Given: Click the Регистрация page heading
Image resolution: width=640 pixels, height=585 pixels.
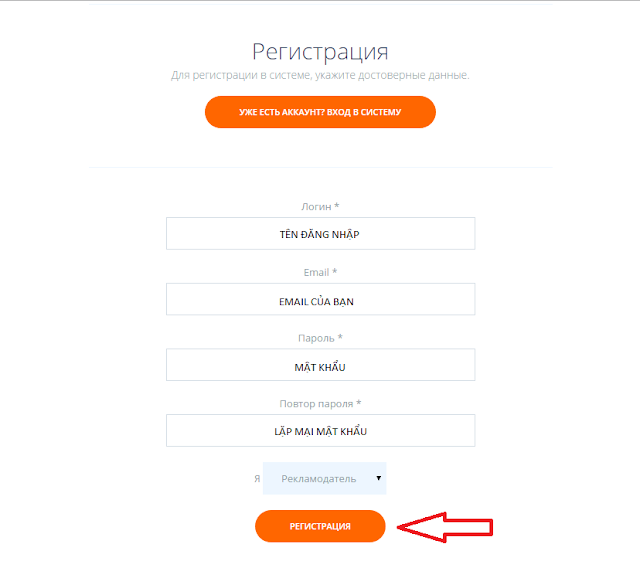Looking at the screenshot, I should [x=320, y=52].
